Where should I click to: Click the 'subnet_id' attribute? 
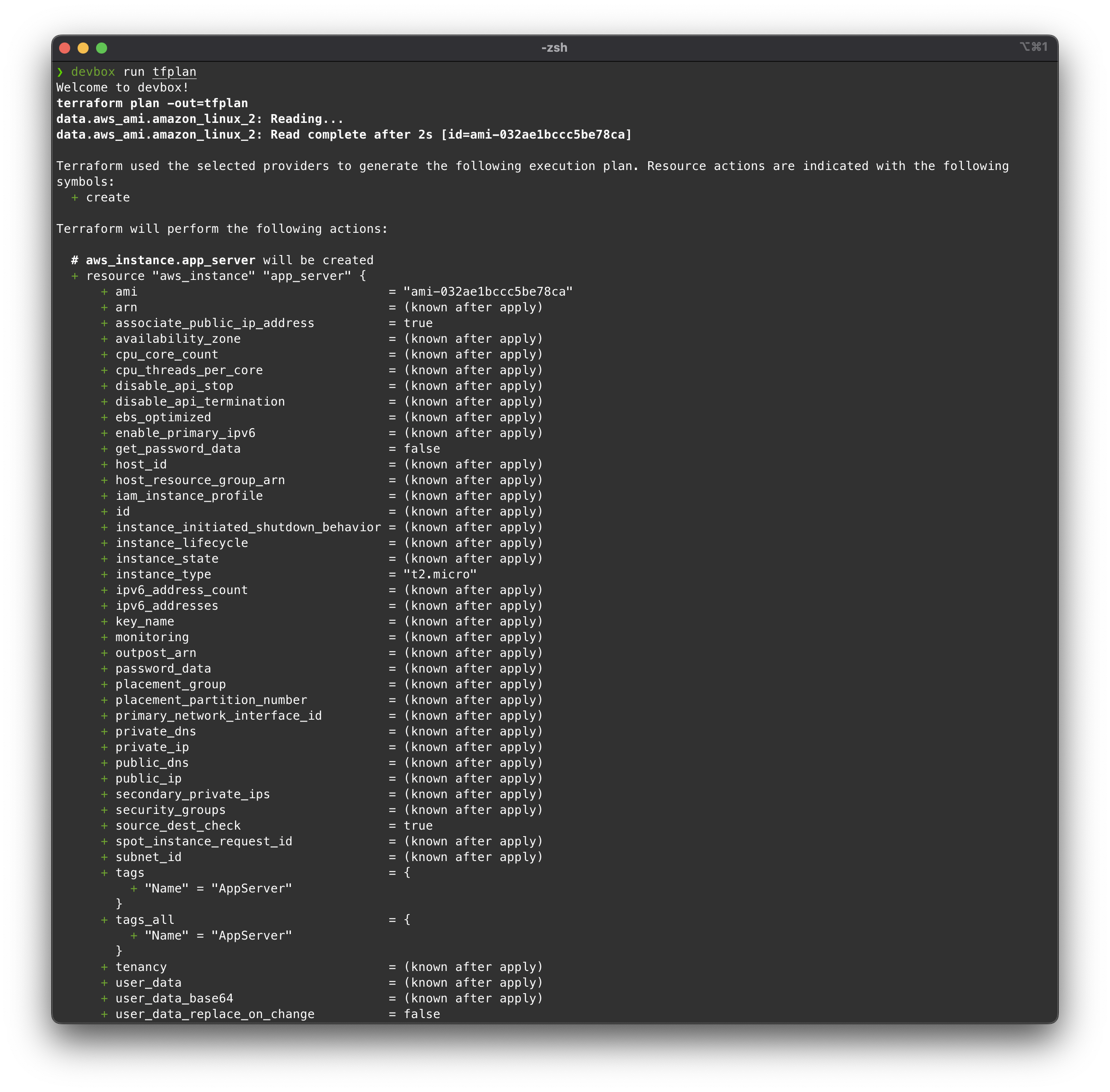[x=149, y=857]
